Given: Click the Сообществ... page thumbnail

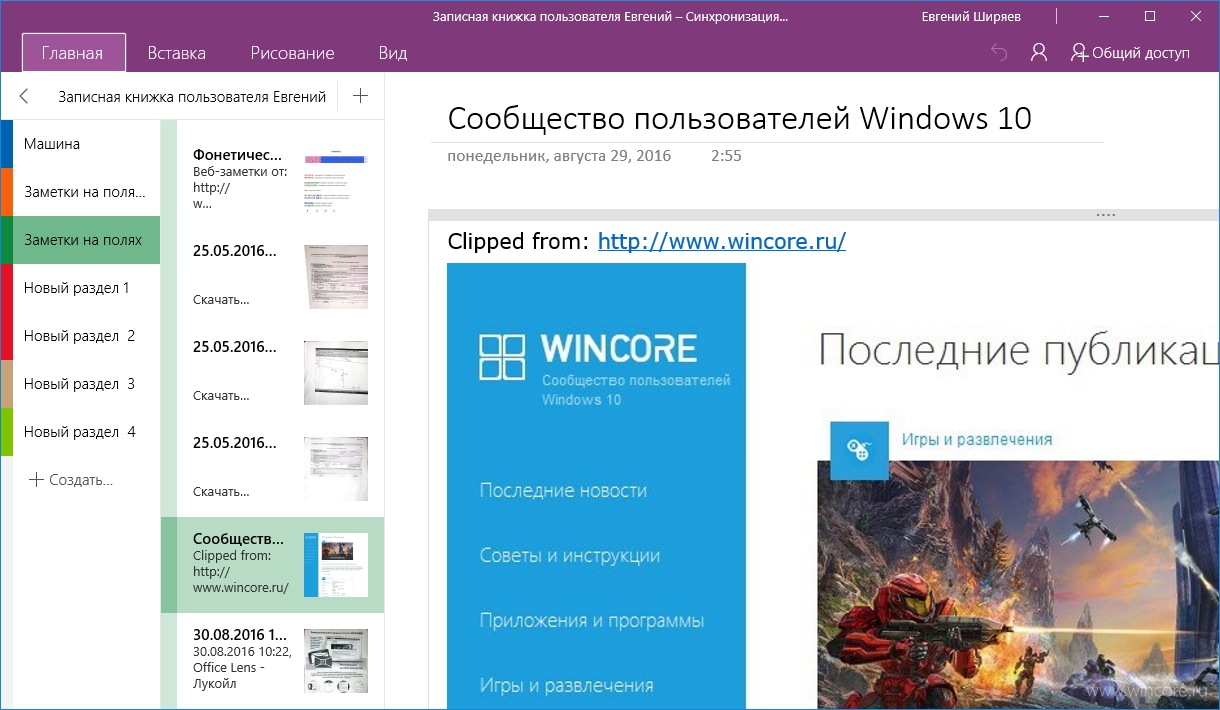Looking at the screenshot, I should coord(336,565).
